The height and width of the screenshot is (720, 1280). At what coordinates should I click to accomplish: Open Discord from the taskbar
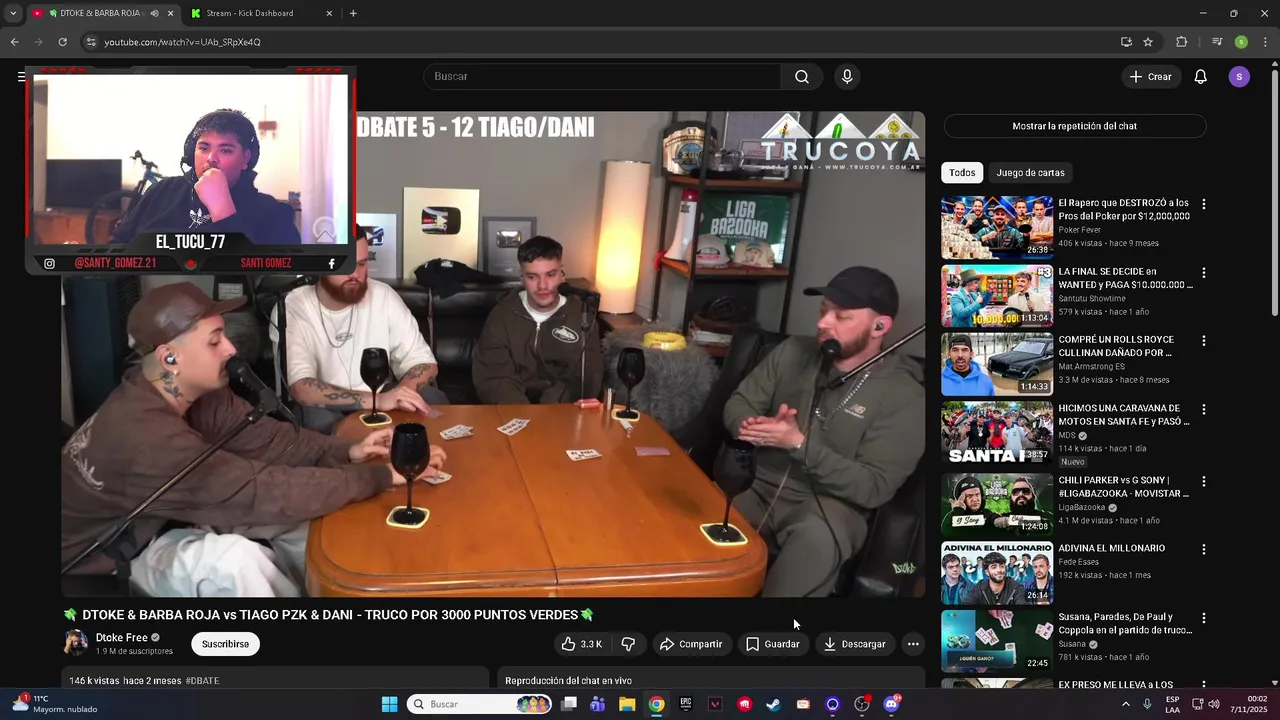coord(891,704)
